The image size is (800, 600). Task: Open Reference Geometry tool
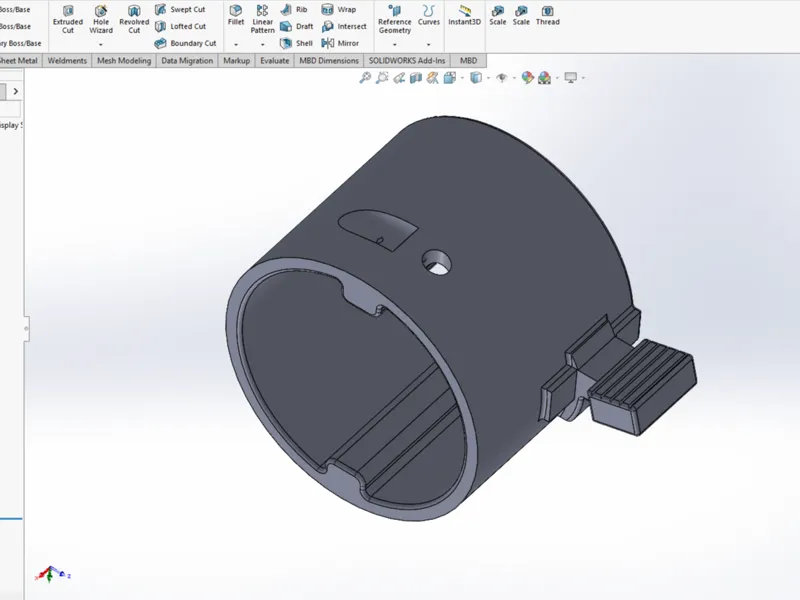click(394, 19)
